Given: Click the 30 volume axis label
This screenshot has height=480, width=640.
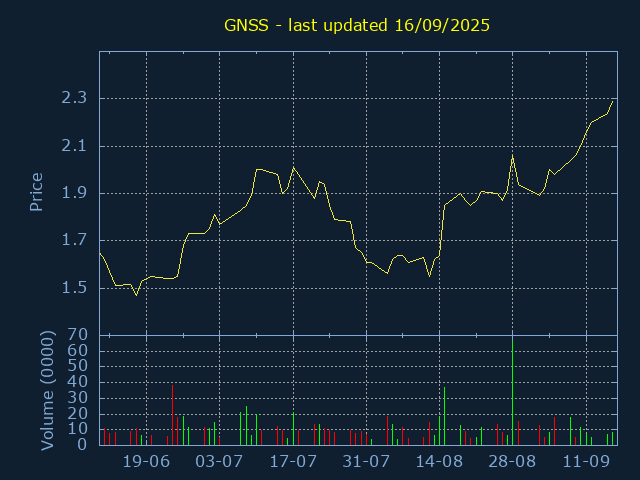Looking at the screenshot, I should coord(78,398).
